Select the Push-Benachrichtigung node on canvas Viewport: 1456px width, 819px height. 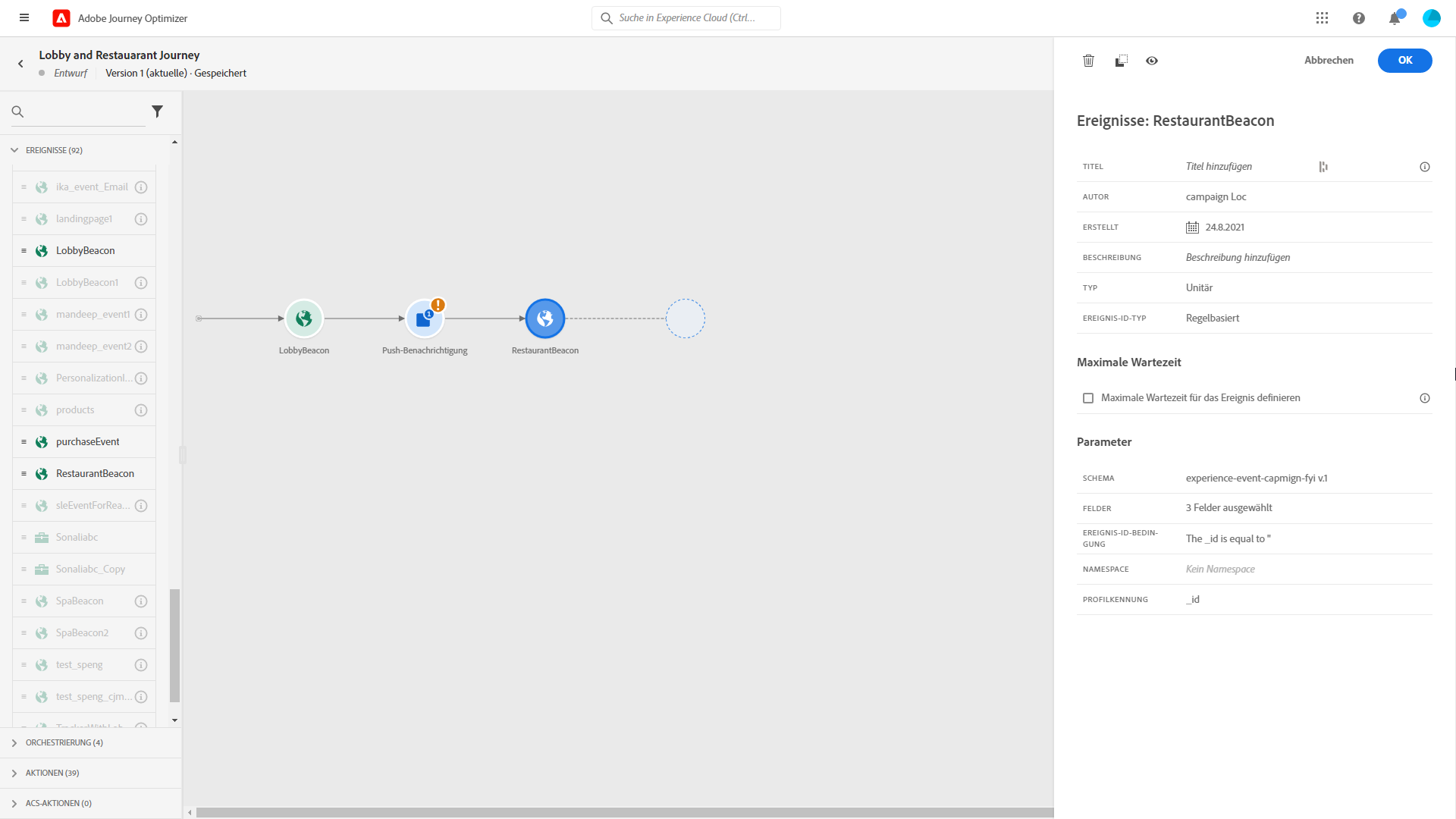424,319
